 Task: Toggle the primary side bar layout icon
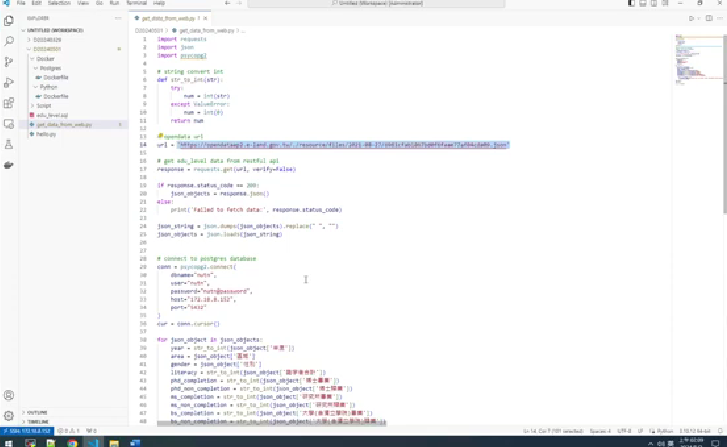pyautogui.click(x=631, y=3)
